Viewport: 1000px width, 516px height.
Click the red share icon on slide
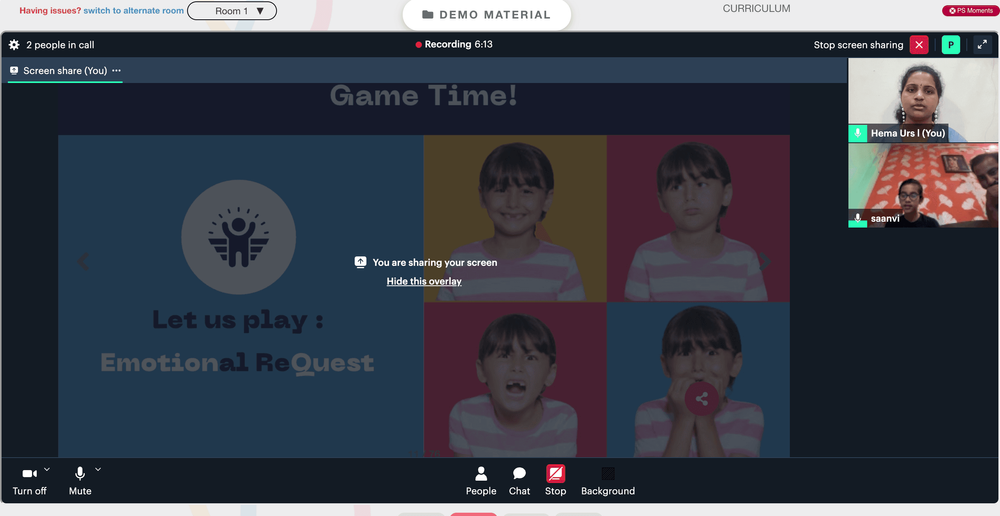point(702,399)
